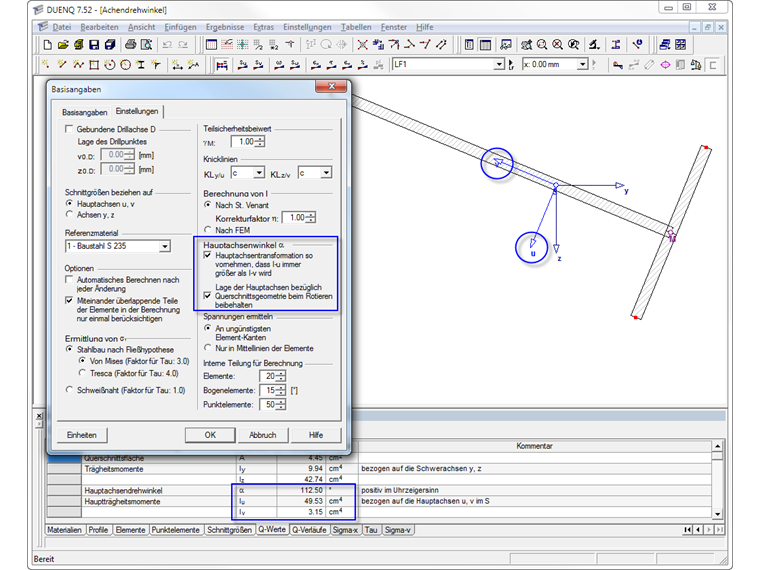Click the table scrollbar down arrow
760x570 pixels.
click(717, 514)
